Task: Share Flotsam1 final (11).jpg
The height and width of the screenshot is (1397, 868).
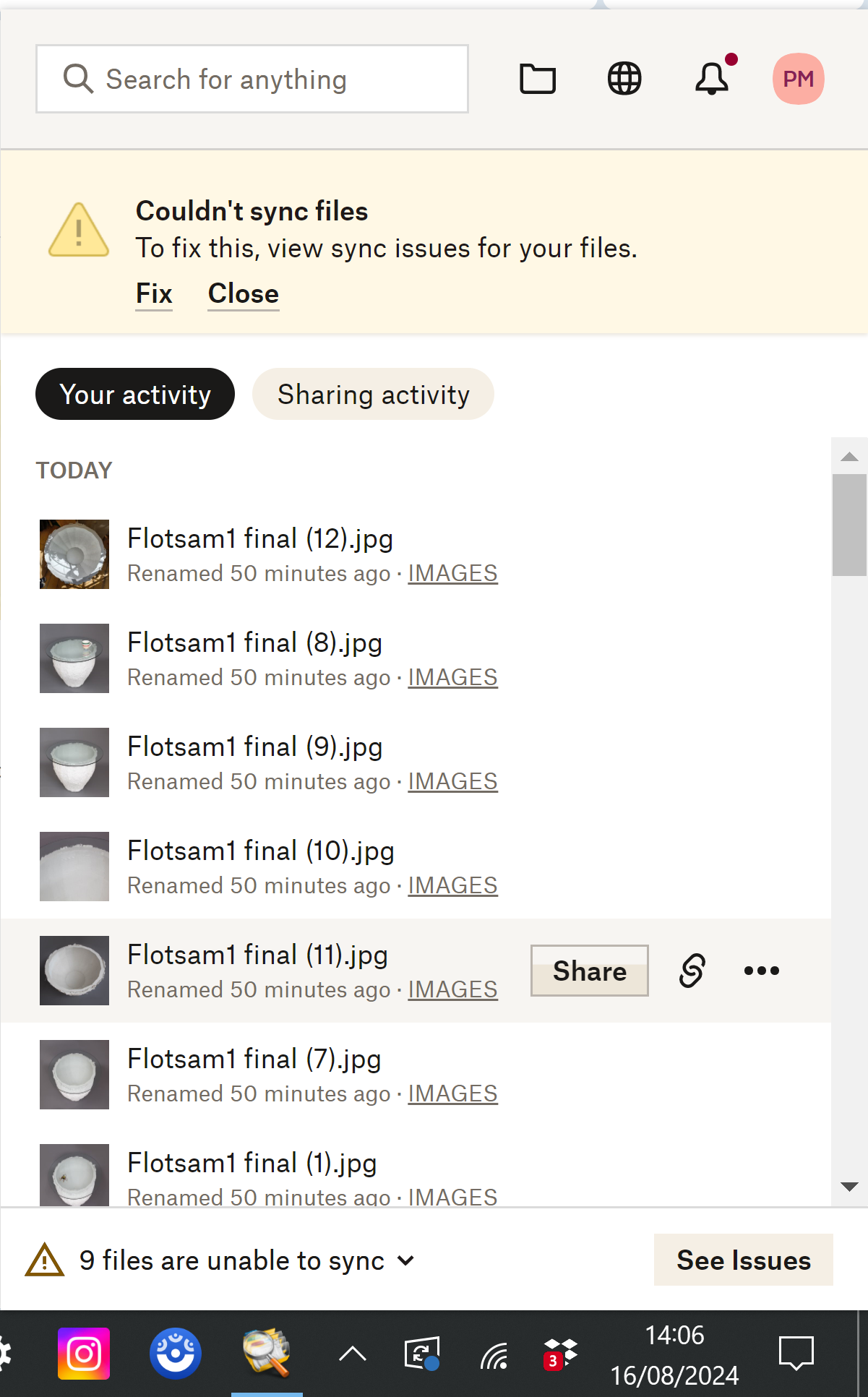Action: (589, 971)
